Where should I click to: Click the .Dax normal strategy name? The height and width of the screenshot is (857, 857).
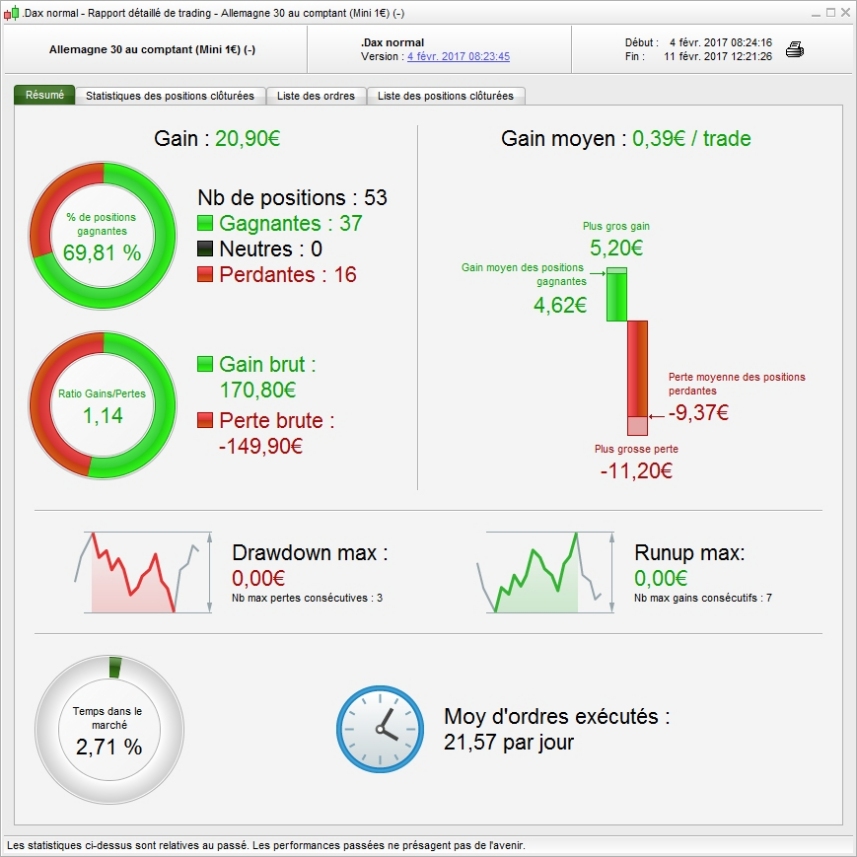[392, 43]
